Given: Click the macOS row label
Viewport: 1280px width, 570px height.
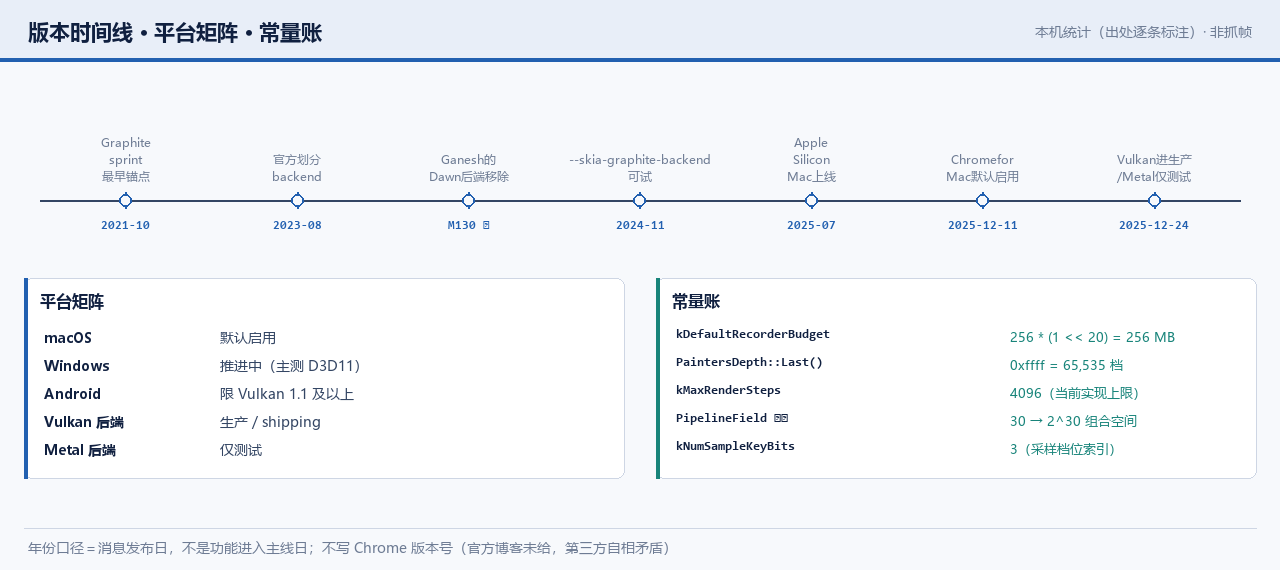Looking at the screenshot, I should [x=68, y=338].
